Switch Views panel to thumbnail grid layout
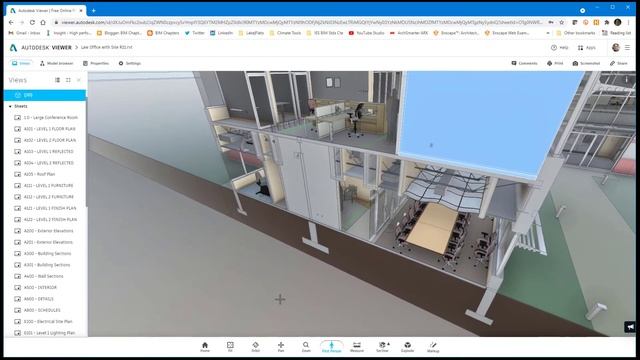The width and height of the screenshot is (640, 360). pos(68,80)
